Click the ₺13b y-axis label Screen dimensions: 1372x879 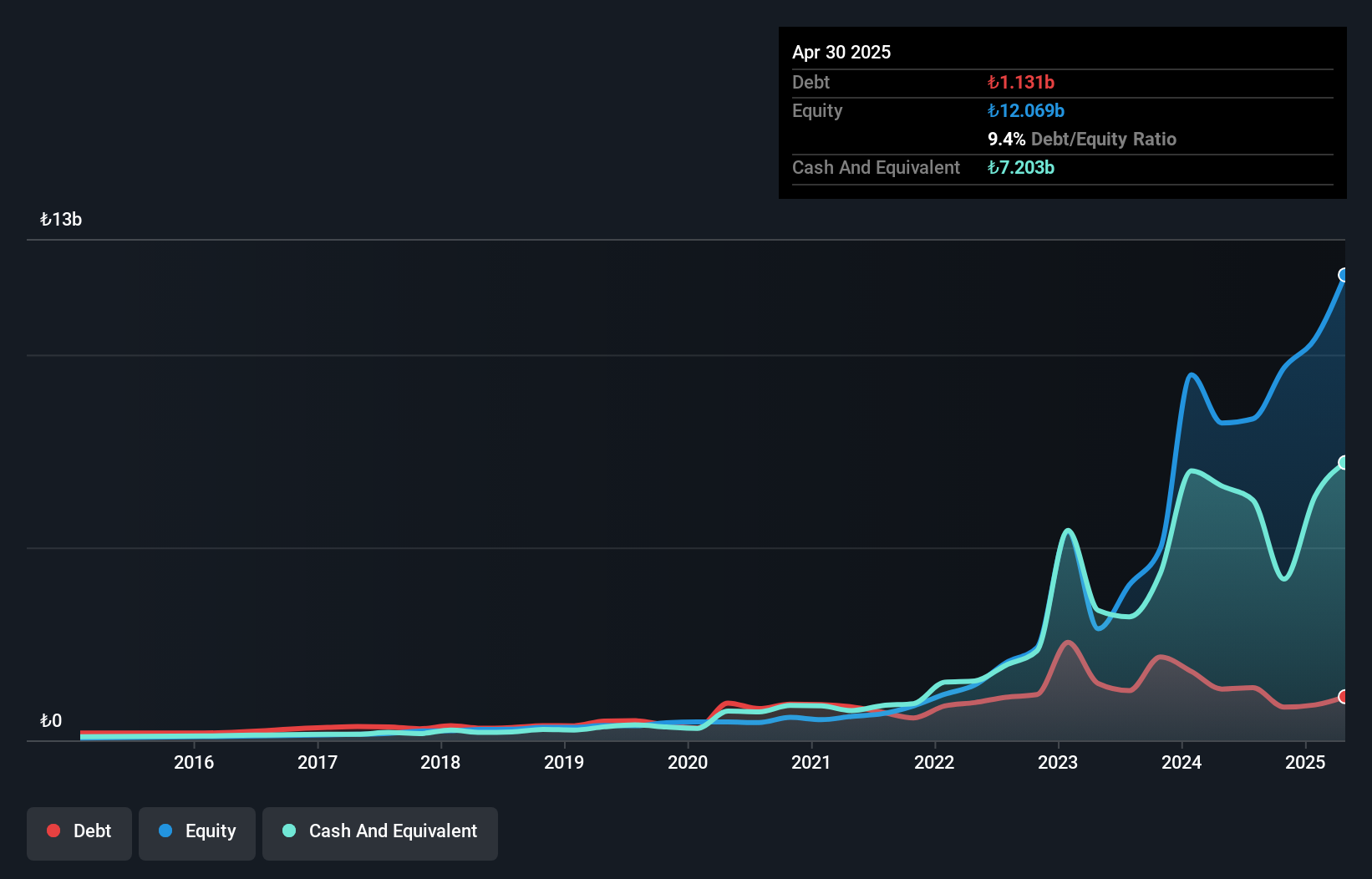[x=61, y=219]
